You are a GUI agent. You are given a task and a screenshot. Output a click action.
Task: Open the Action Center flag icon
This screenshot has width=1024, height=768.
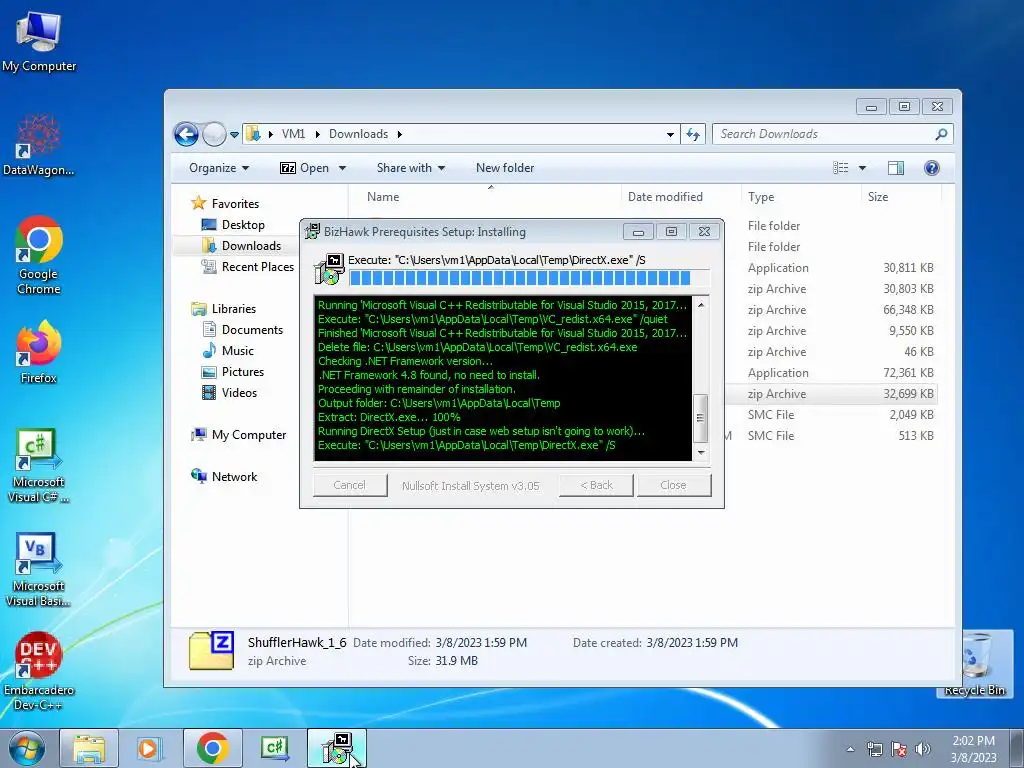pos(899,749)
